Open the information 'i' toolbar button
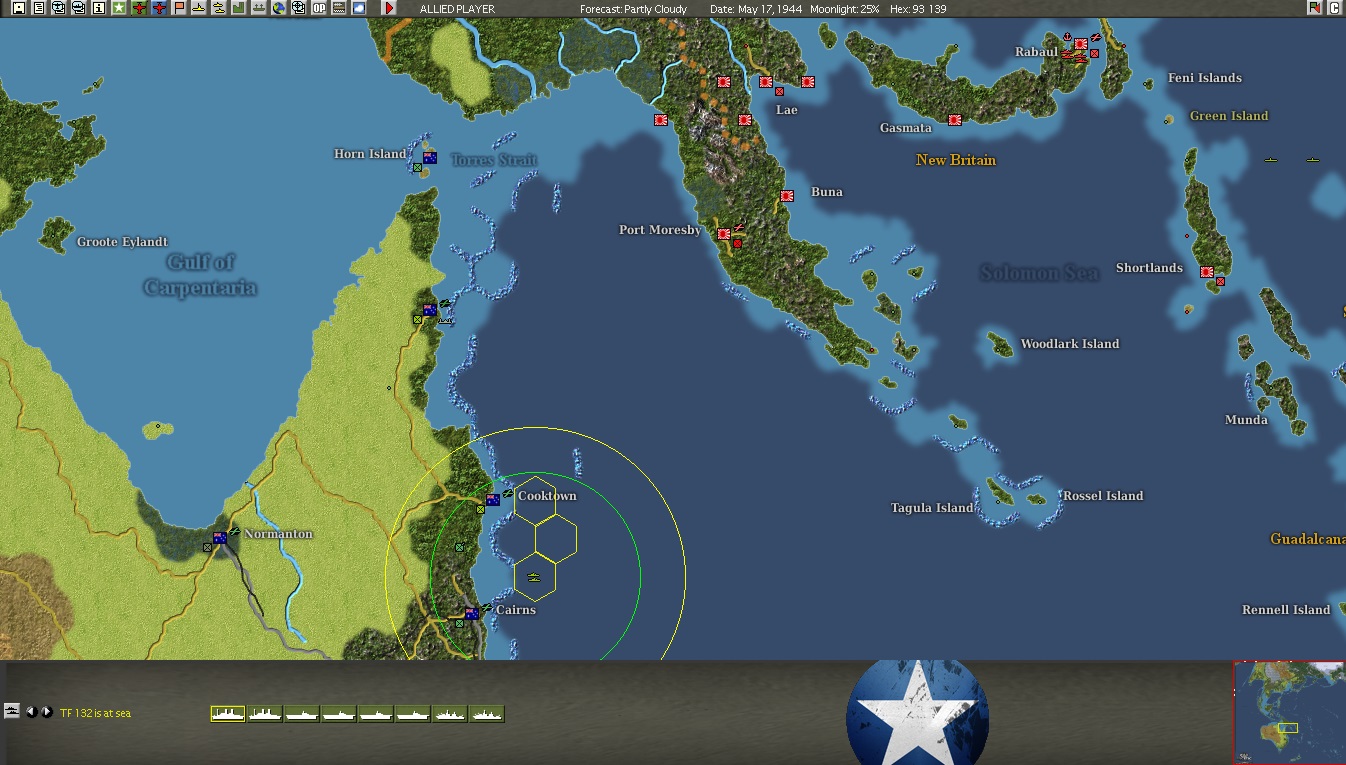This screenshot has height=765, width=1346. [98, 8]
